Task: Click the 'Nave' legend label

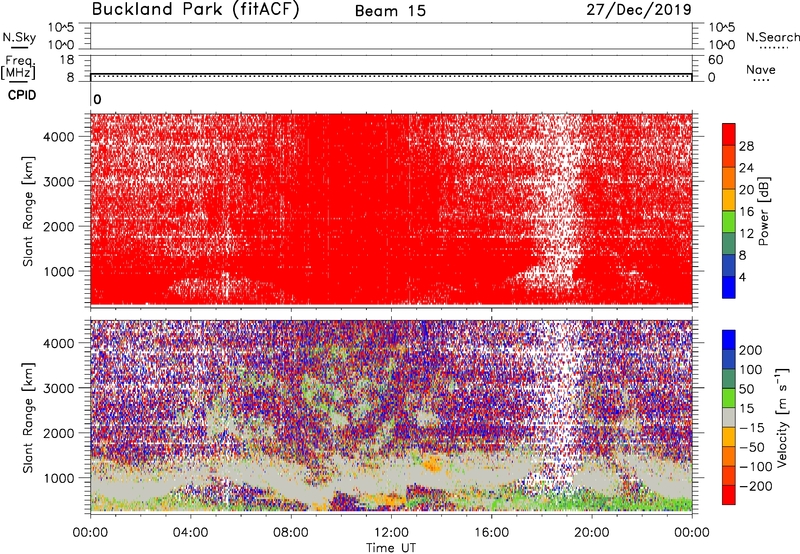Action: (x=761, y=69)
